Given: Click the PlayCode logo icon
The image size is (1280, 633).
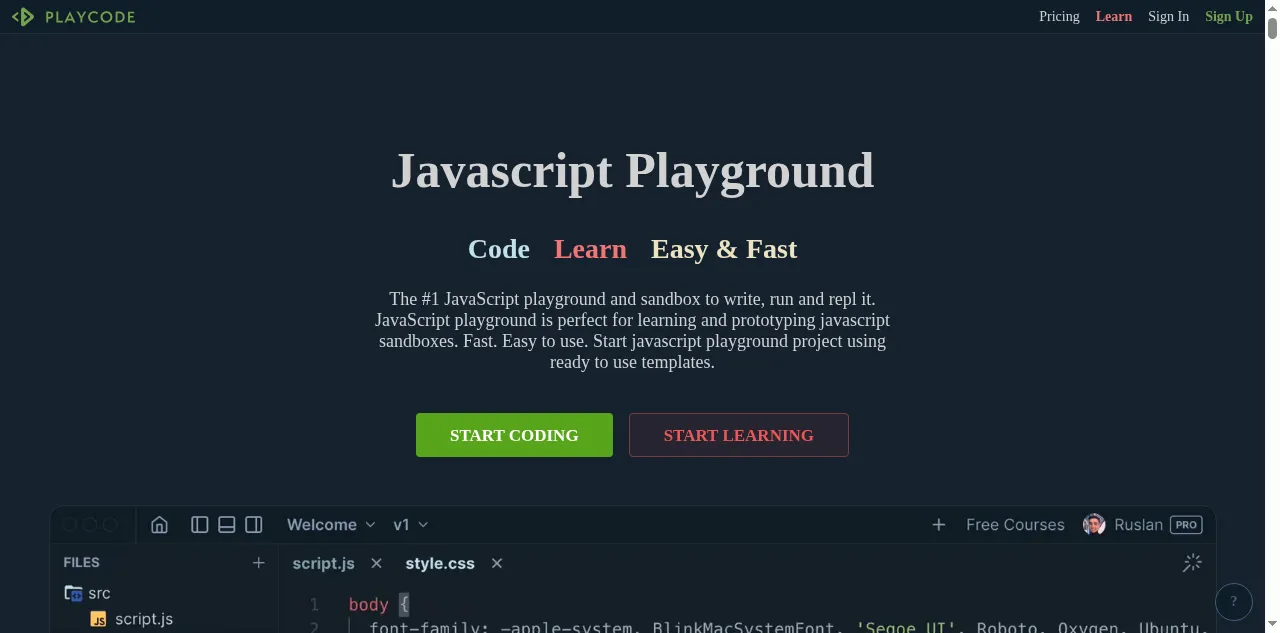Looking at the screenshot, I should 23,17.
